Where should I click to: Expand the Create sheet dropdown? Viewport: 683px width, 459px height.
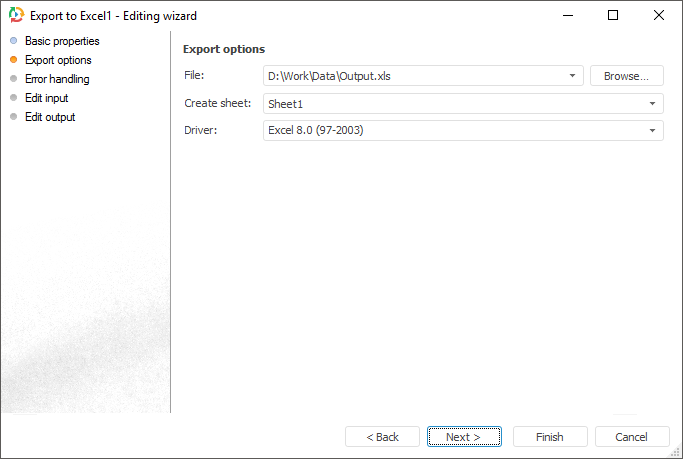[652, 103]
